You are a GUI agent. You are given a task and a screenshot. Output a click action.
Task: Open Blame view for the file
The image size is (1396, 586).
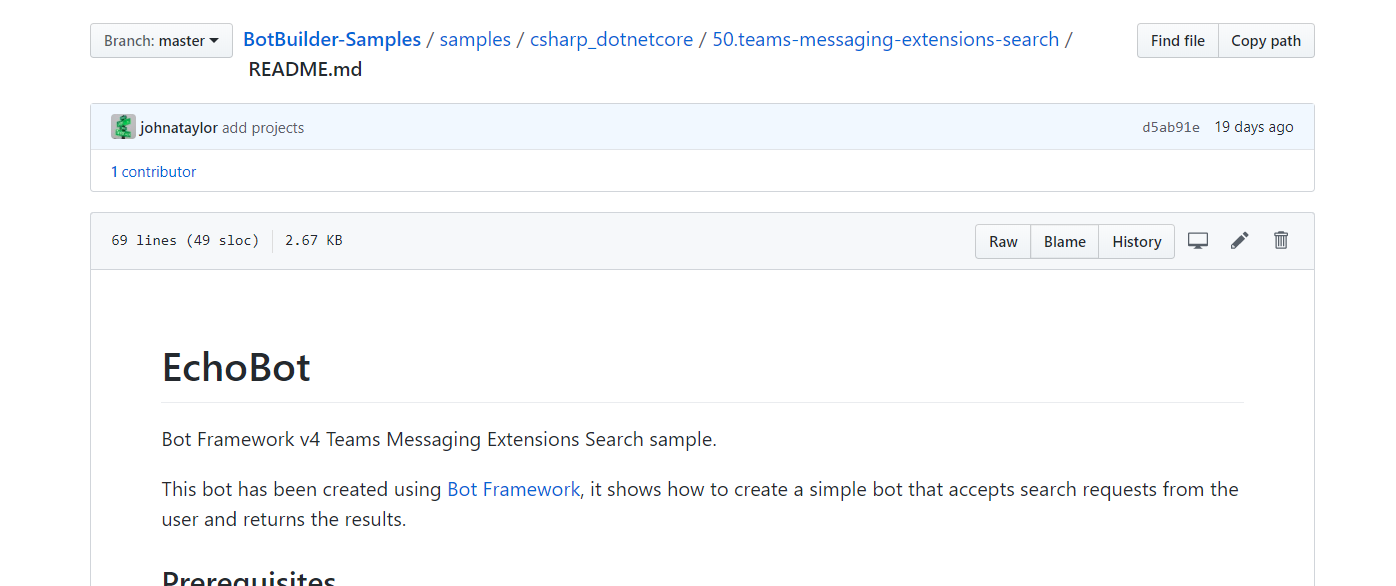pos(1064,241)
